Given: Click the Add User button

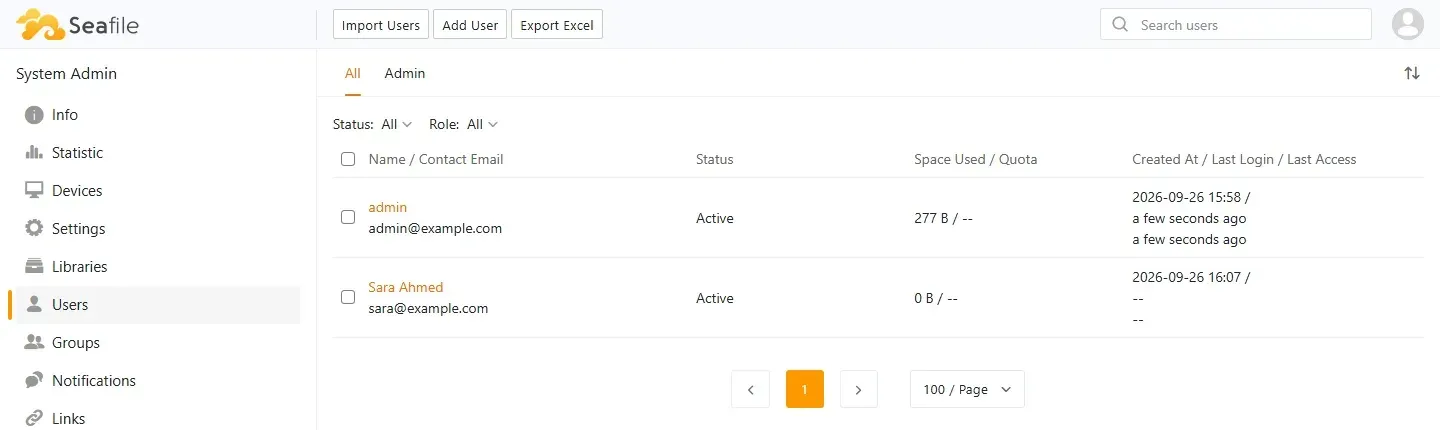Looking at the screenshot, I should 470,25.
